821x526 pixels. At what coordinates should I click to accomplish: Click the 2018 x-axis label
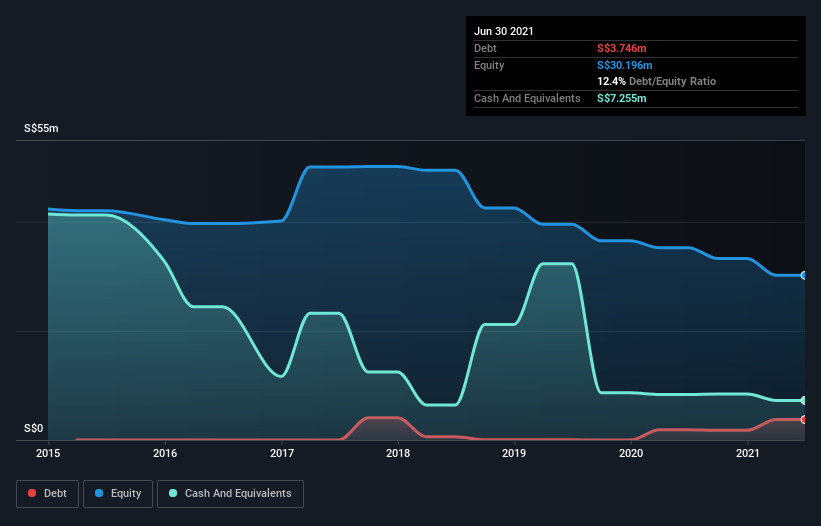coord(398,453)
